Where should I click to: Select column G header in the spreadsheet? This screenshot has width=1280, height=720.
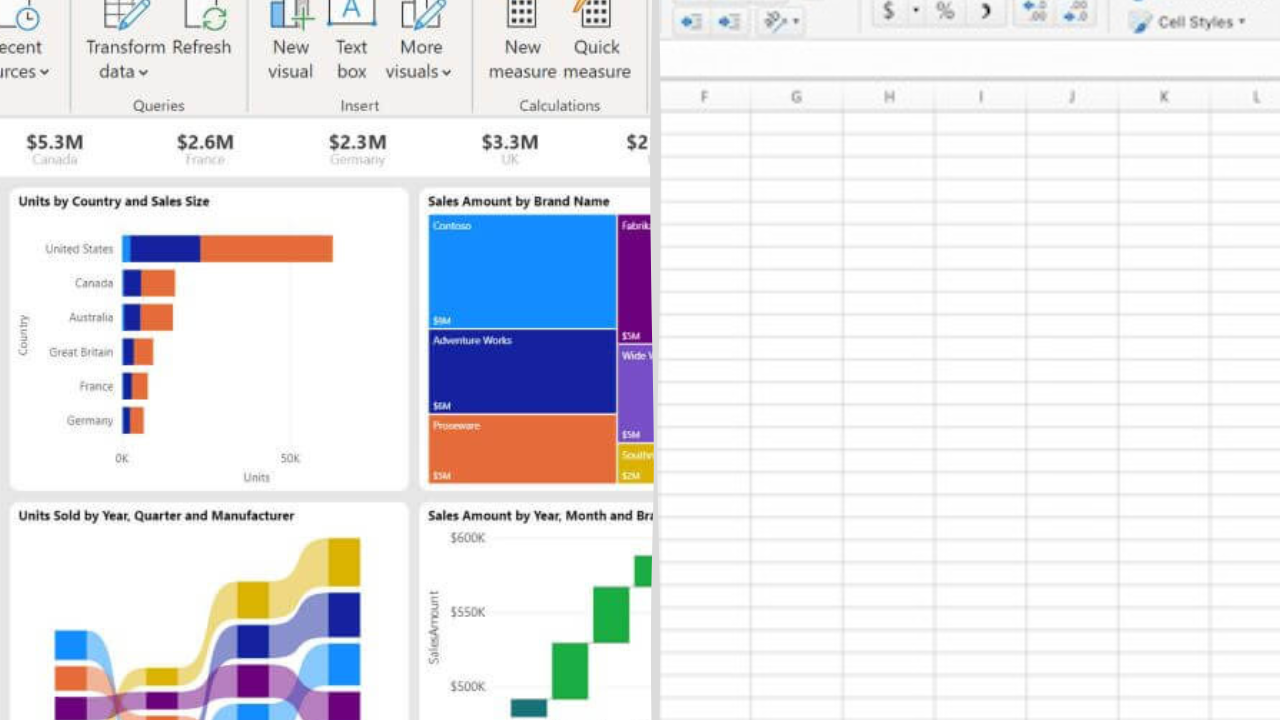pyautogui.click(x=796, y=96)
